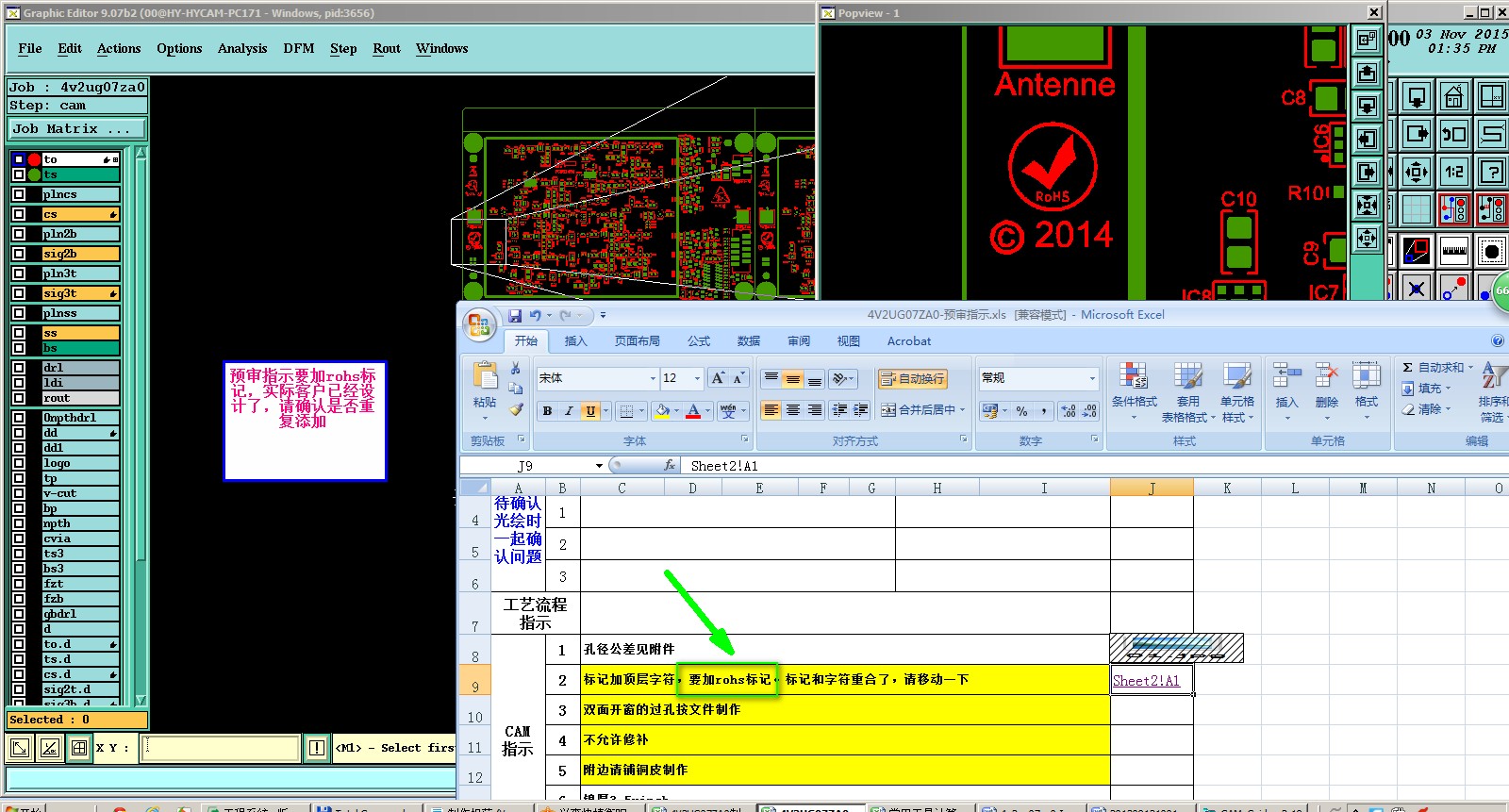This screenshot has width=1509, height=812.
Task: Select the sig3t layer row
Action: pyautogui.click(x=81, y=293)
